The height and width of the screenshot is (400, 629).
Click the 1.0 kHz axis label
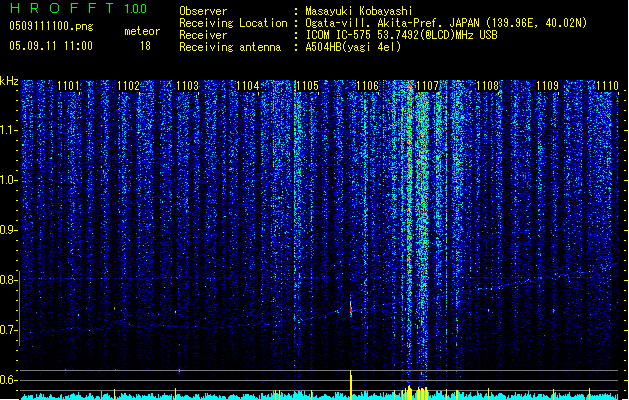8,180
